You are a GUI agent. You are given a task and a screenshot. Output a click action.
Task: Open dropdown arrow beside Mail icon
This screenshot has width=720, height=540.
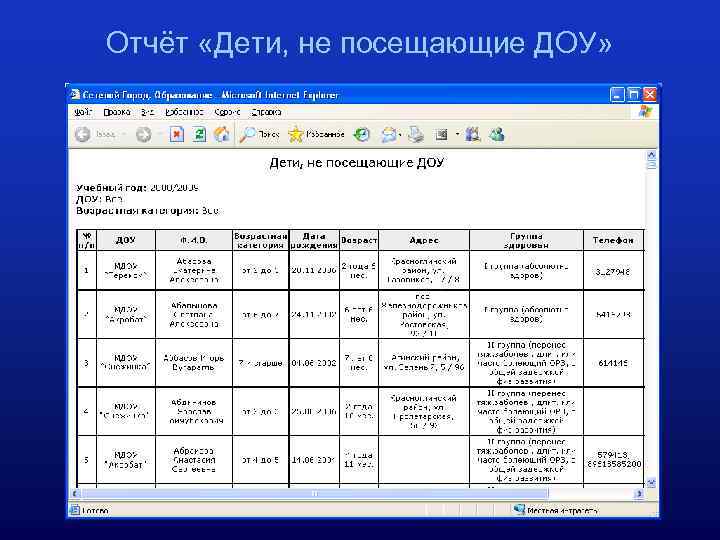400,135
